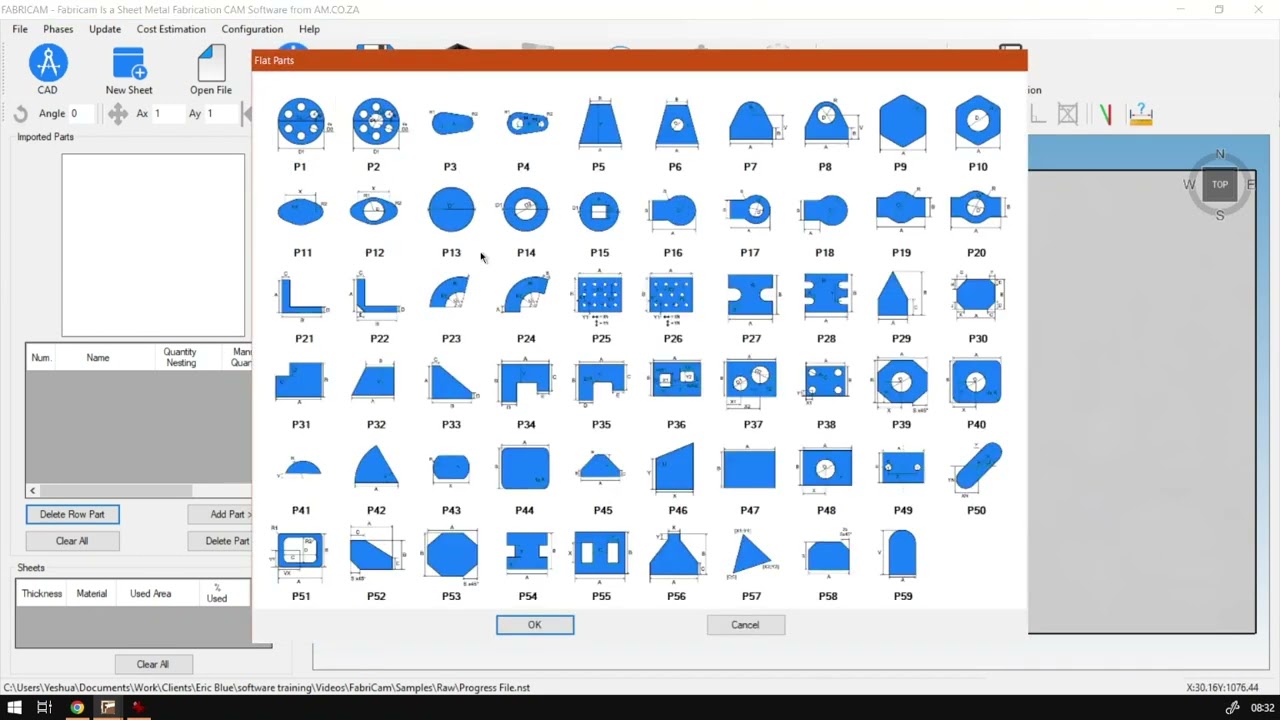Pick the P33 right triangle part

click(451, 383)
